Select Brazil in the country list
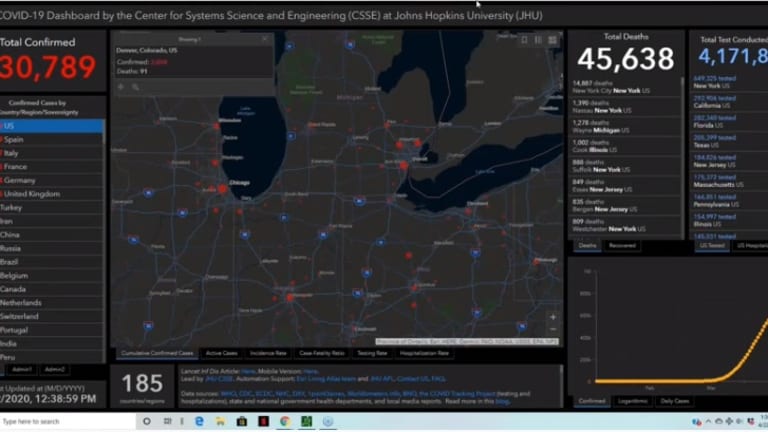The image size is (768, 432). tap(51, 262)
